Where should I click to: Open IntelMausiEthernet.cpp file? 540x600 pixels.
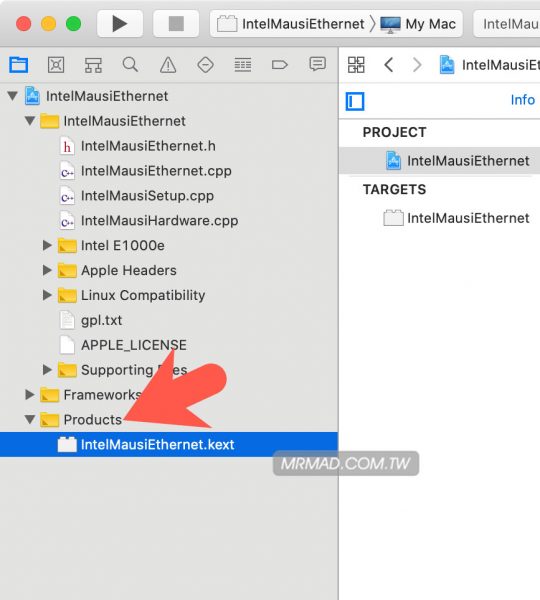click(169, 171)
